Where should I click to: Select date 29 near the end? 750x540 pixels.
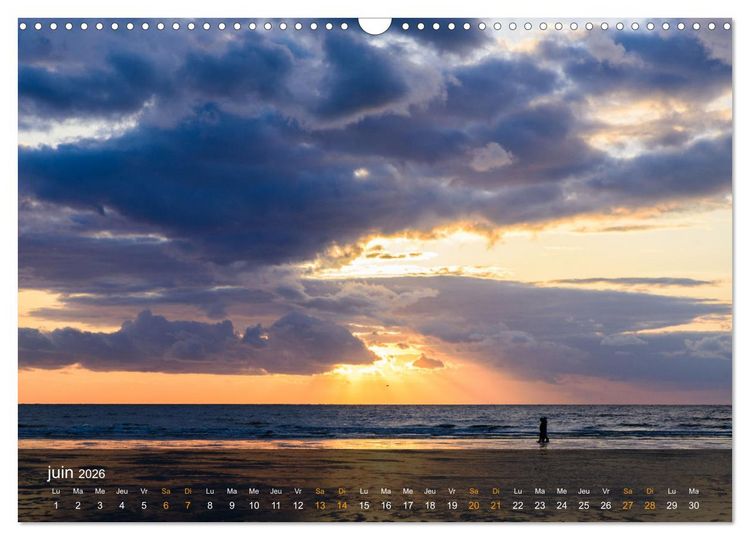coord(672,506)
